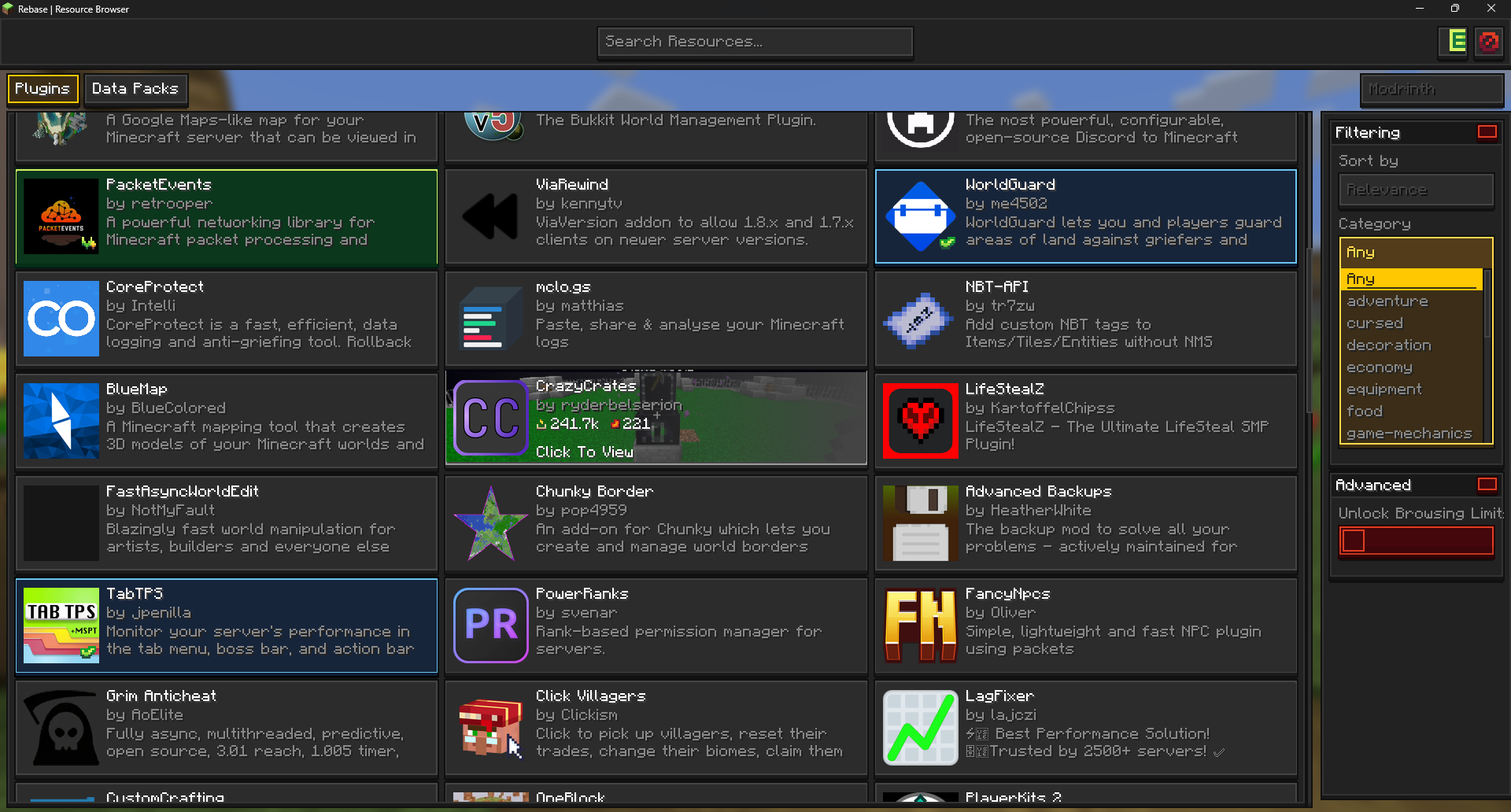Click the FastAsyncWorldEdit blank icon

pyautogui.click(x=61, y=523)
